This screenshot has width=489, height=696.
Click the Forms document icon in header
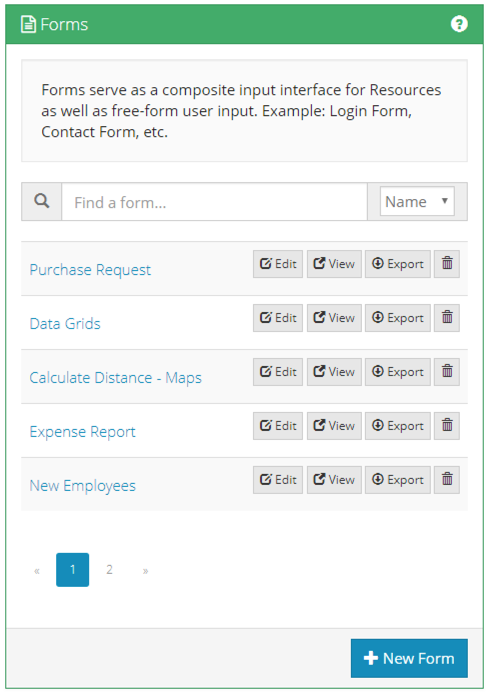click(28, 24)
